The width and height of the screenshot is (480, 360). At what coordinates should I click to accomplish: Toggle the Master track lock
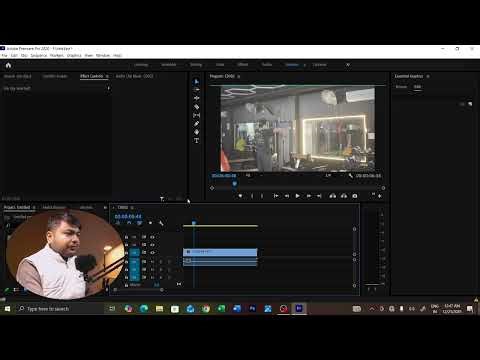[x=126, y=285]
